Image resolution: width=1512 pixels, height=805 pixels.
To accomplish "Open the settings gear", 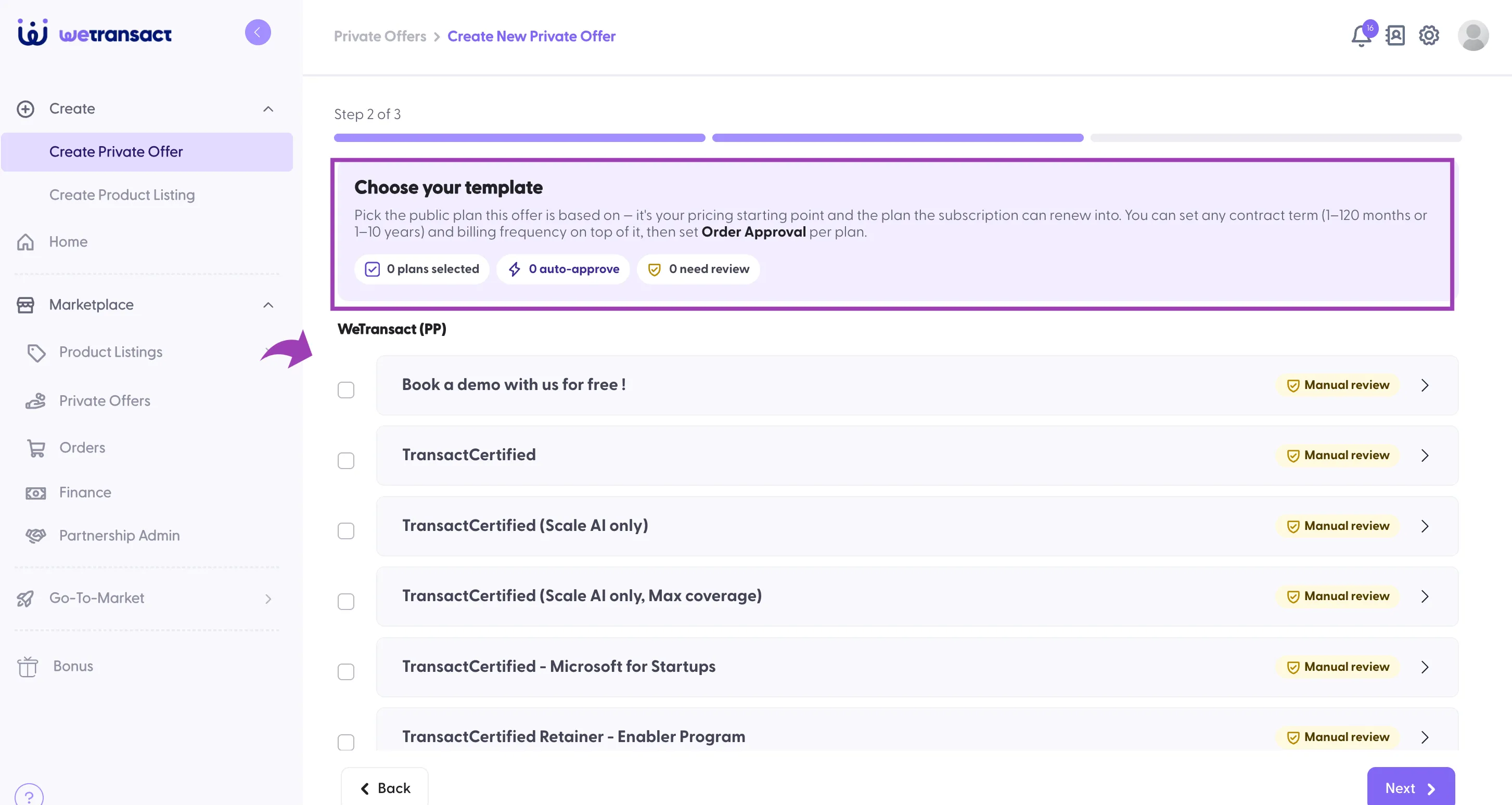I will click(1429, 35).
